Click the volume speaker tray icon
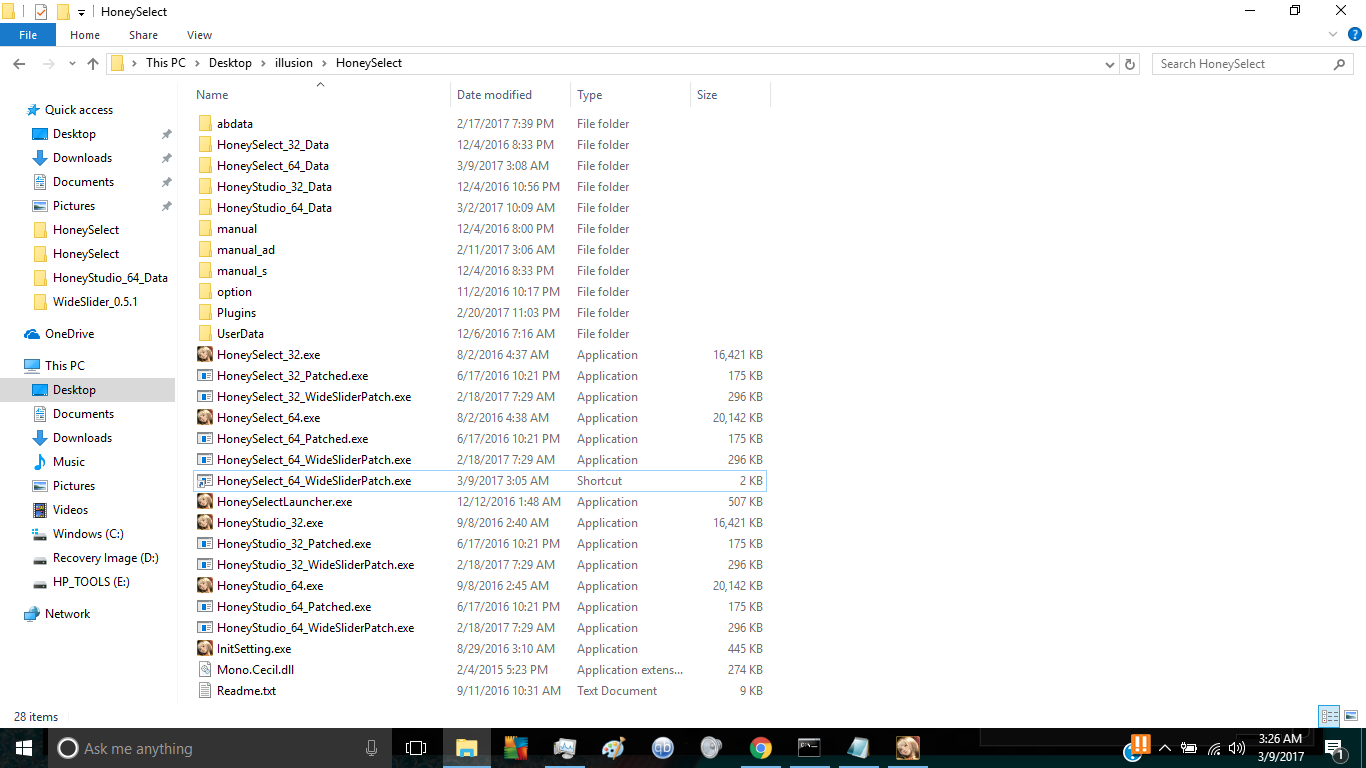 pos(1237,748)
